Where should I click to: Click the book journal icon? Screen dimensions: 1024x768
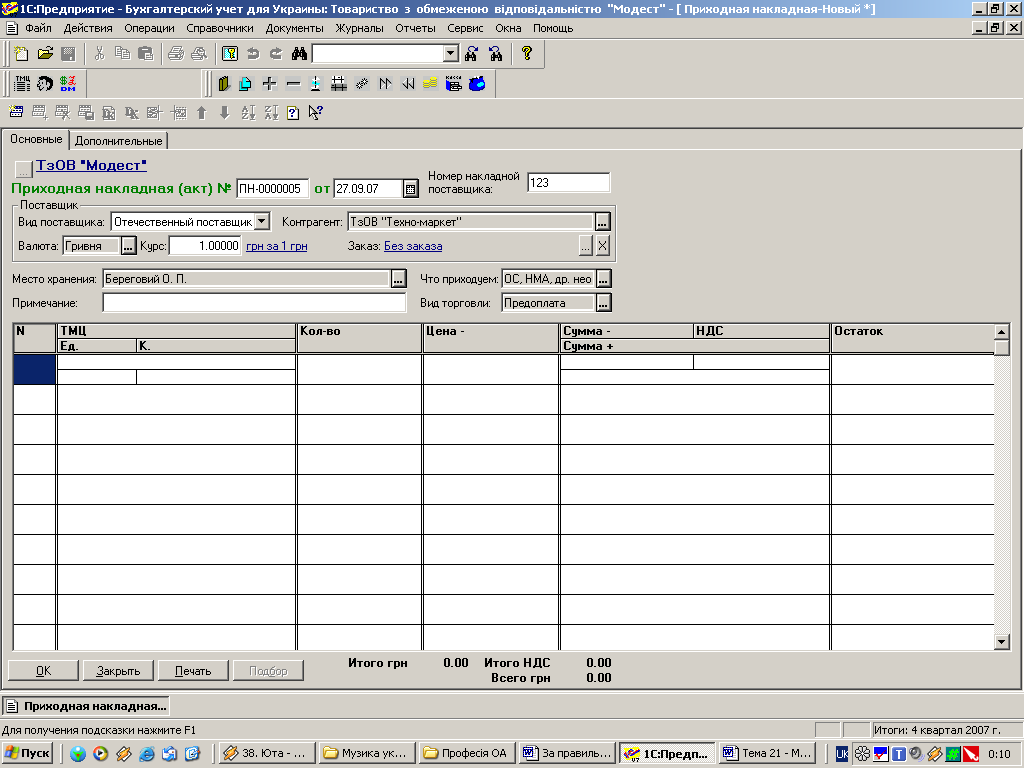pyautogui.click(x=224, y=84)
